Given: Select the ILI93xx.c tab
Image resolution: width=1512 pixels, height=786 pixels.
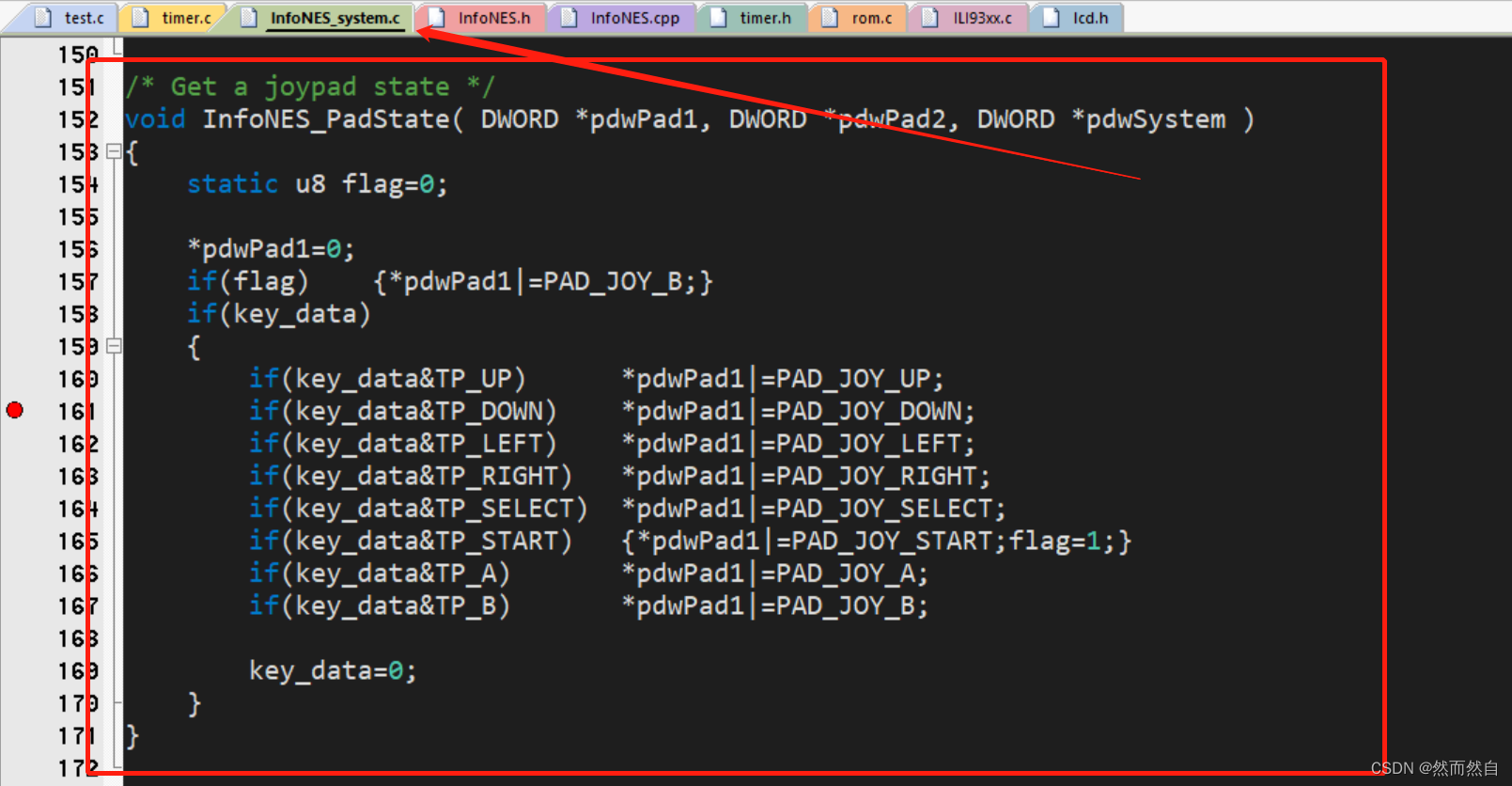Looking at the screenshot, I should 969,18.
